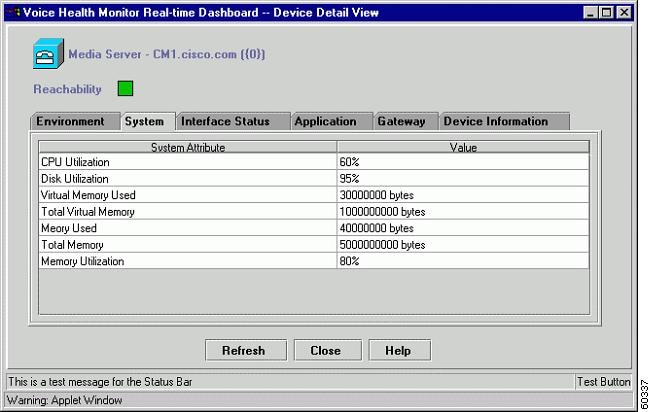
Task: Switch to the Environment tab
Action: (75, 121)
